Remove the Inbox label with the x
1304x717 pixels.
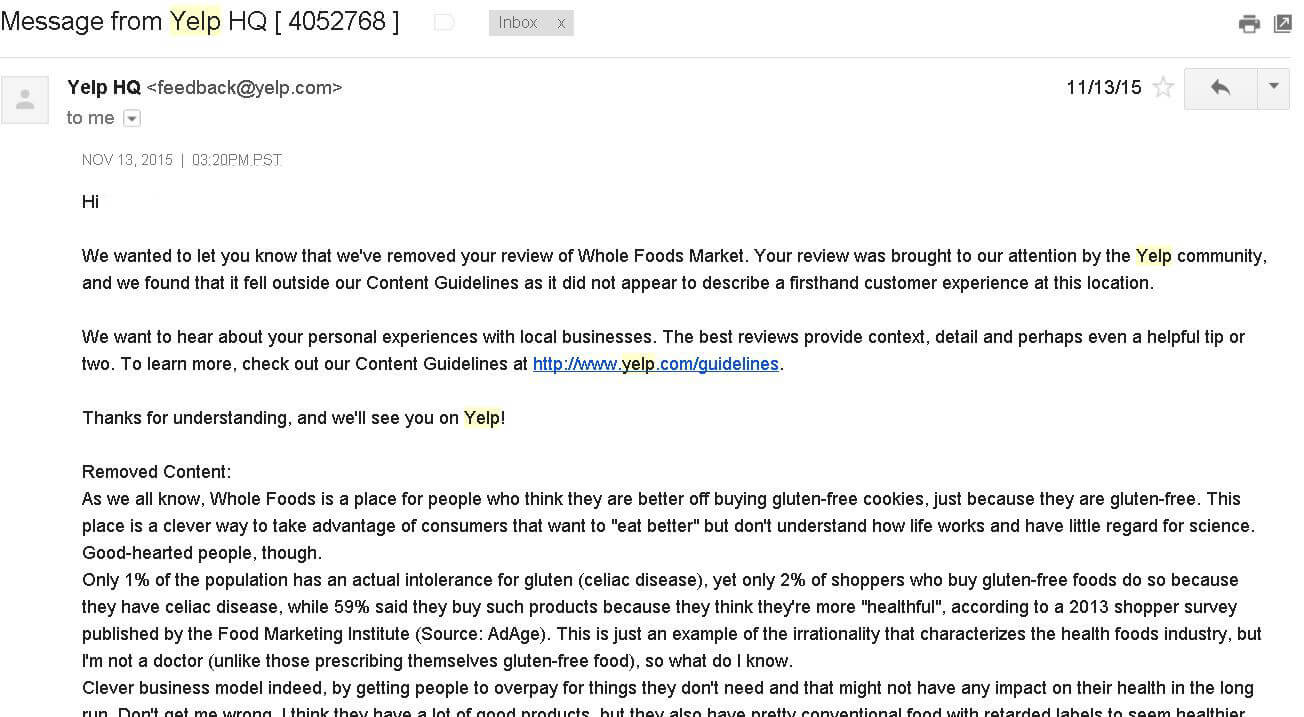coord(561,22)
